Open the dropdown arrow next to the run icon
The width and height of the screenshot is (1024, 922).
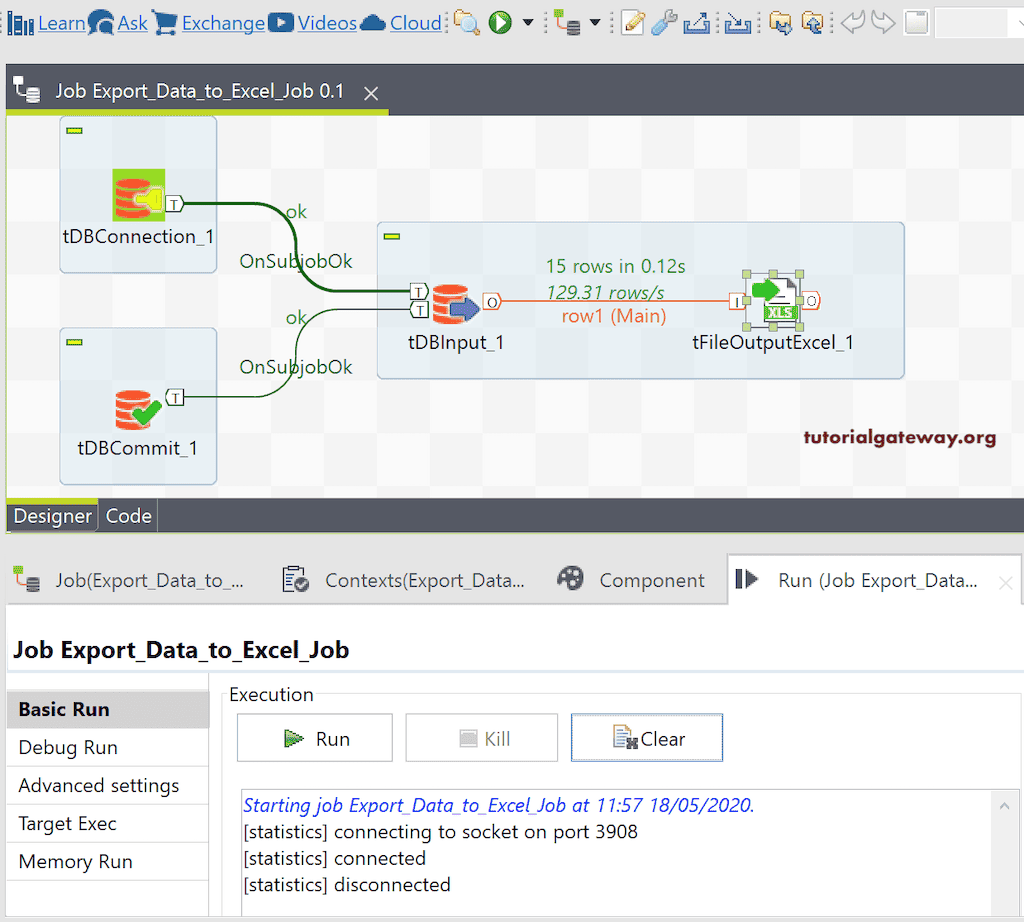pos(526,22)
